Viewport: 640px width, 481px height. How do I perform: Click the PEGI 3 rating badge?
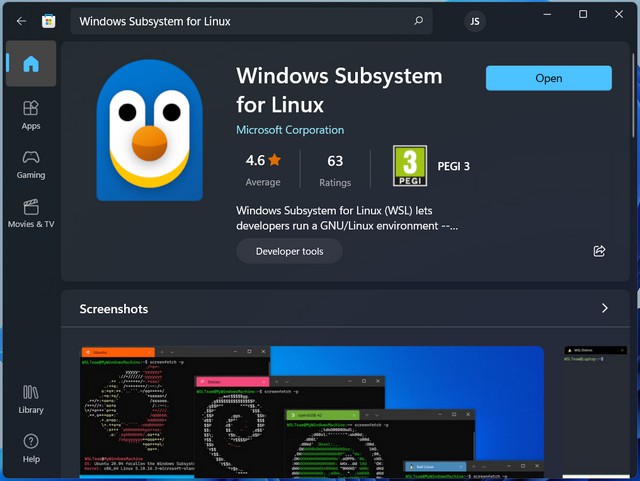click(x=409, y=167)
